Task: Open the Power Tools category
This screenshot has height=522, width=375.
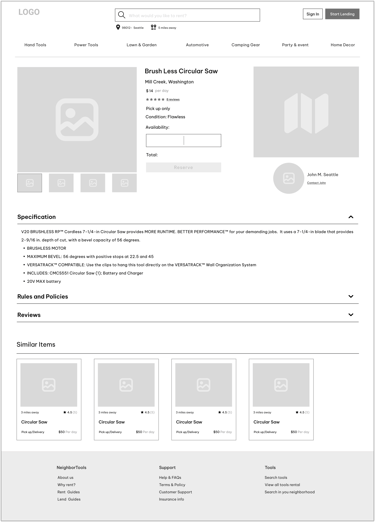Action: (86, 45)
